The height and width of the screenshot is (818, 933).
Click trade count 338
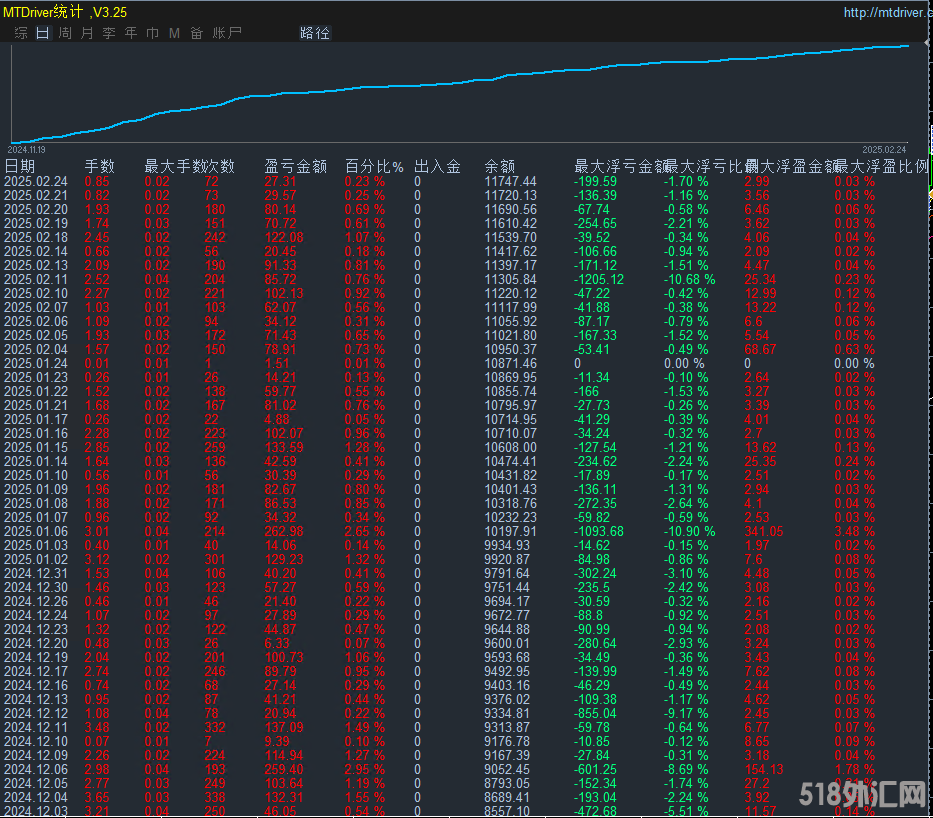(215, 797)
